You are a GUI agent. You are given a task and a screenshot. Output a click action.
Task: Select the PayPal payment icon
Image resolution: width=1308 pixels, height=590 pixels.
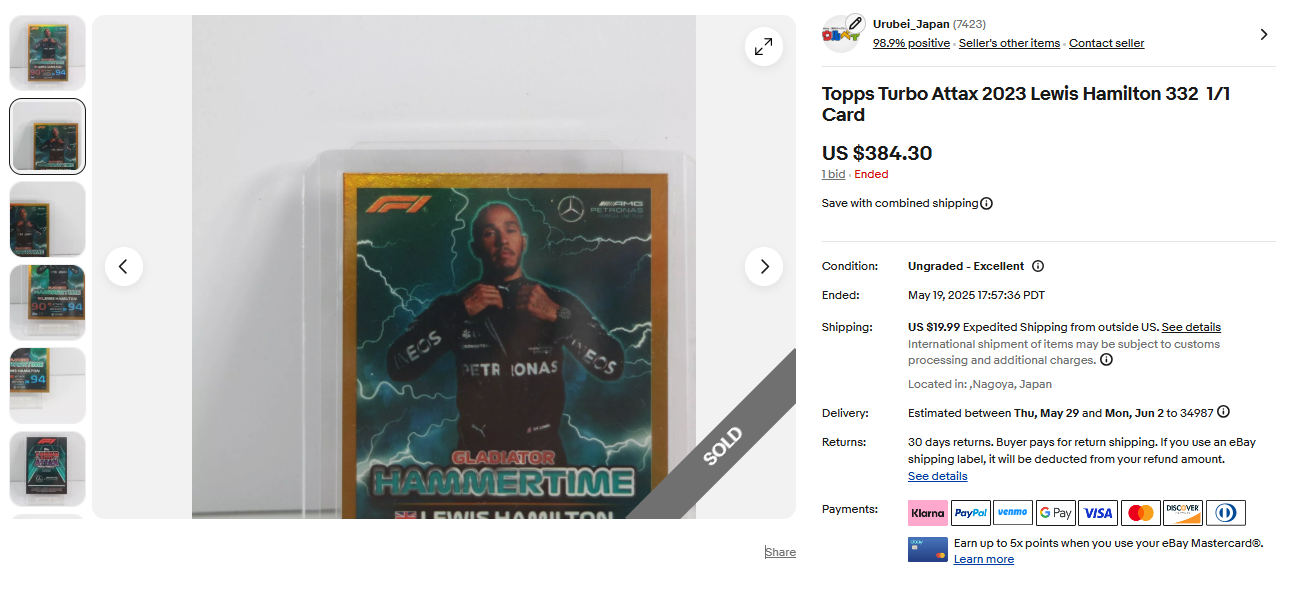pos(971,513)
